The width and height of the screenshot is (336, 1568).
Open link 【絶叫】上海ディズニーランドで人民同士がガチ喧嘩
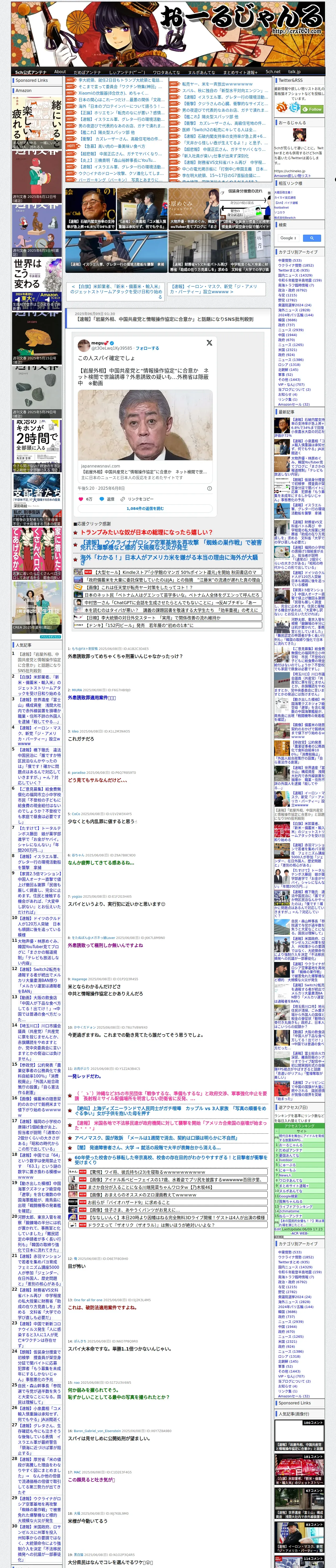[x=171, y=1111]
